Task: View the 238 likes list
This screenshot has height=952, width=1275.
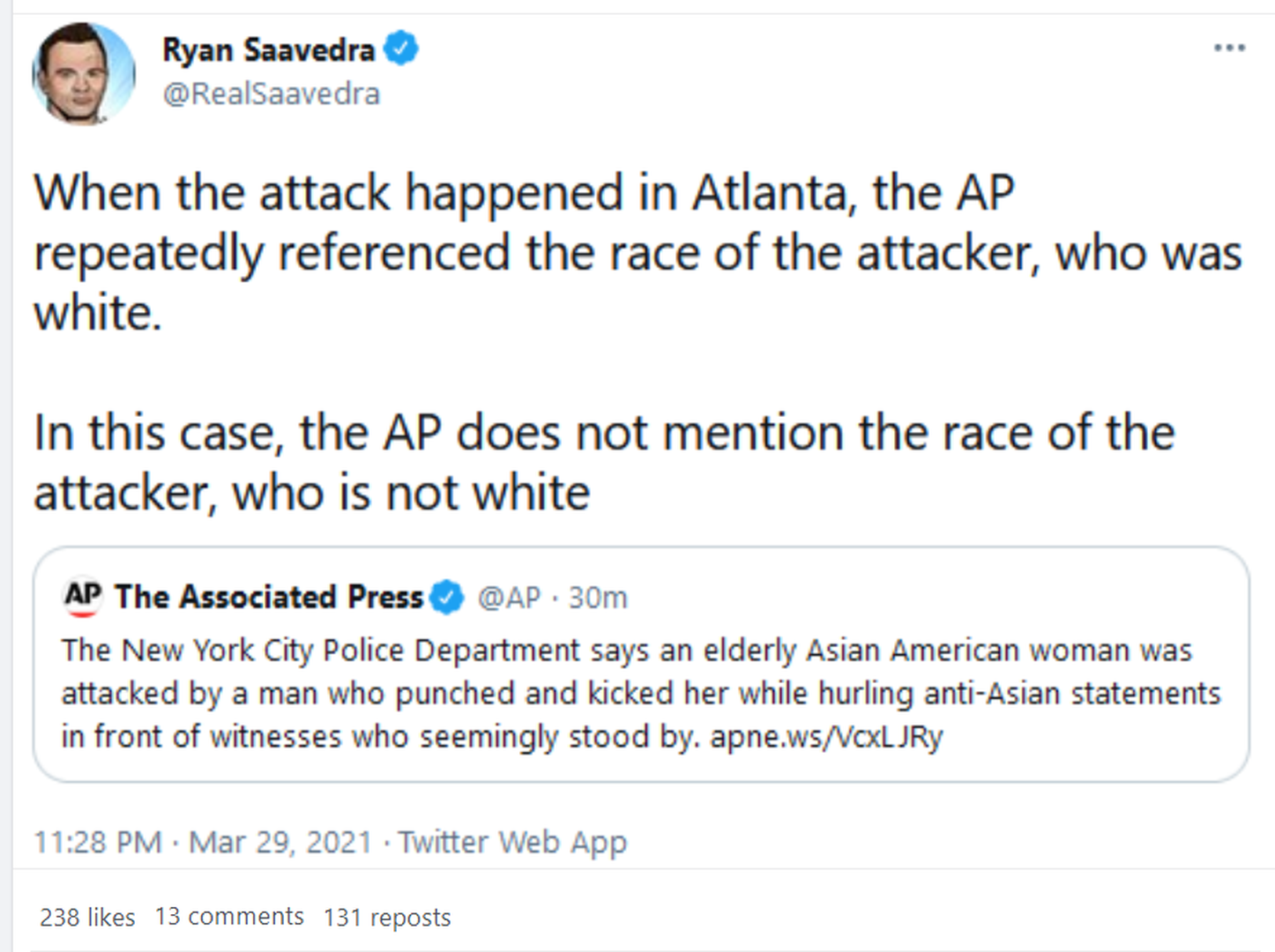Action: (x=87, y=918)
